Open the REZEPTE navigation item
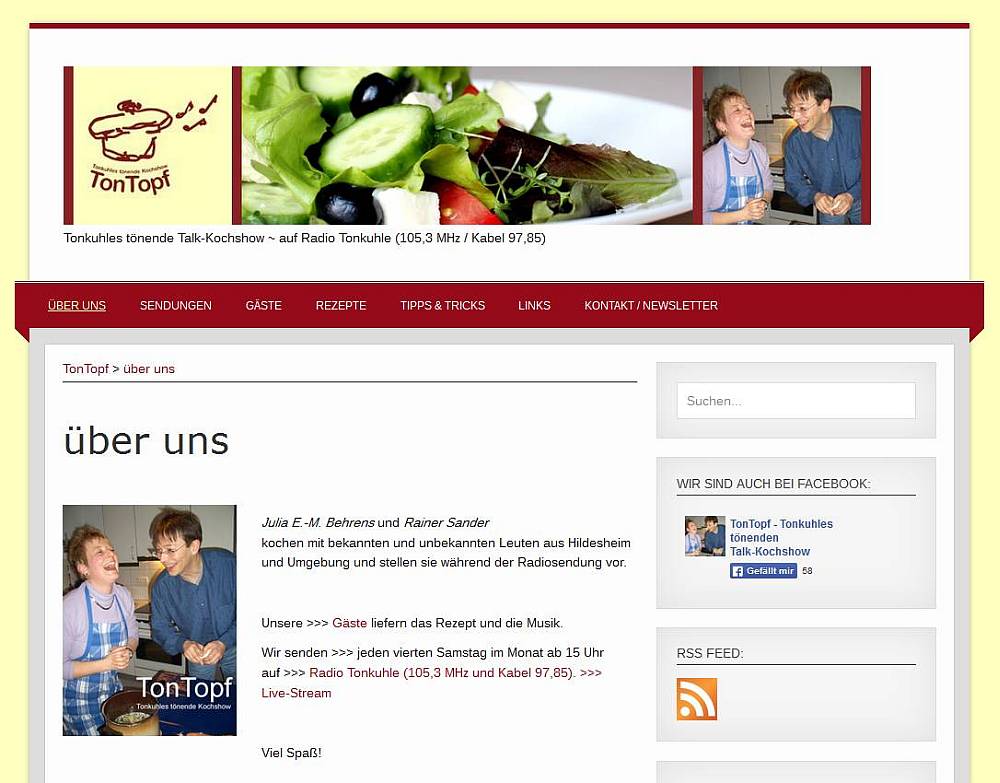The height and width of the screenshot is (783, 1000). coord(341,305)
